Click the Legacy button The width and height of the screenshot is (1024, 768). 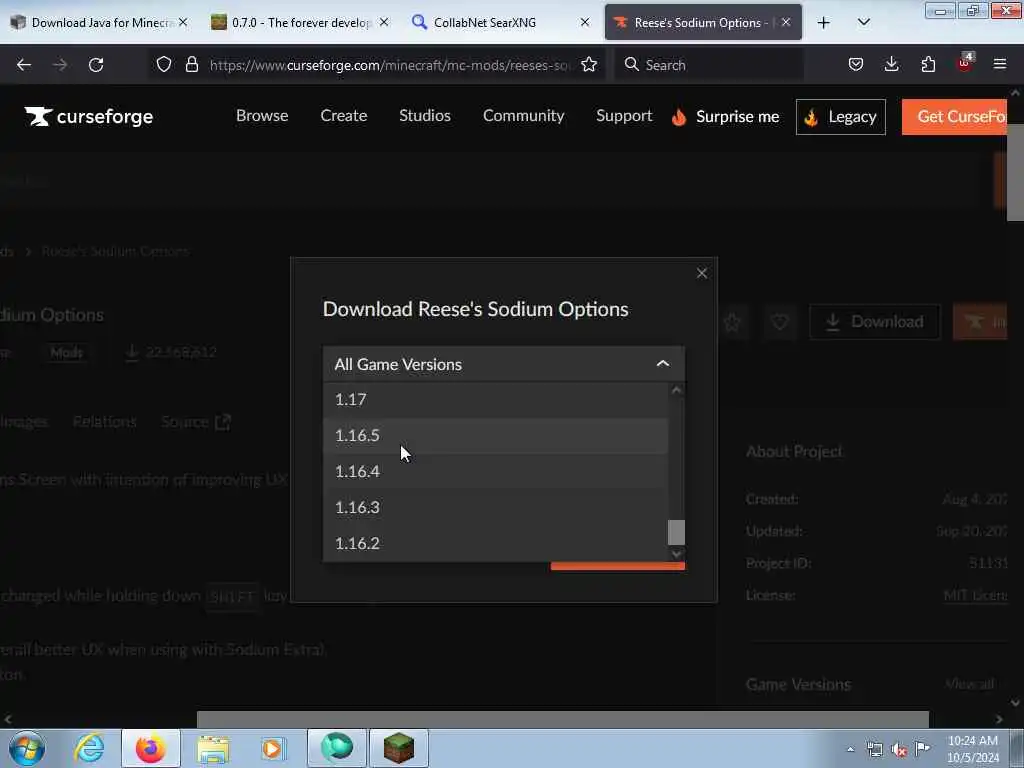(840, 117)
